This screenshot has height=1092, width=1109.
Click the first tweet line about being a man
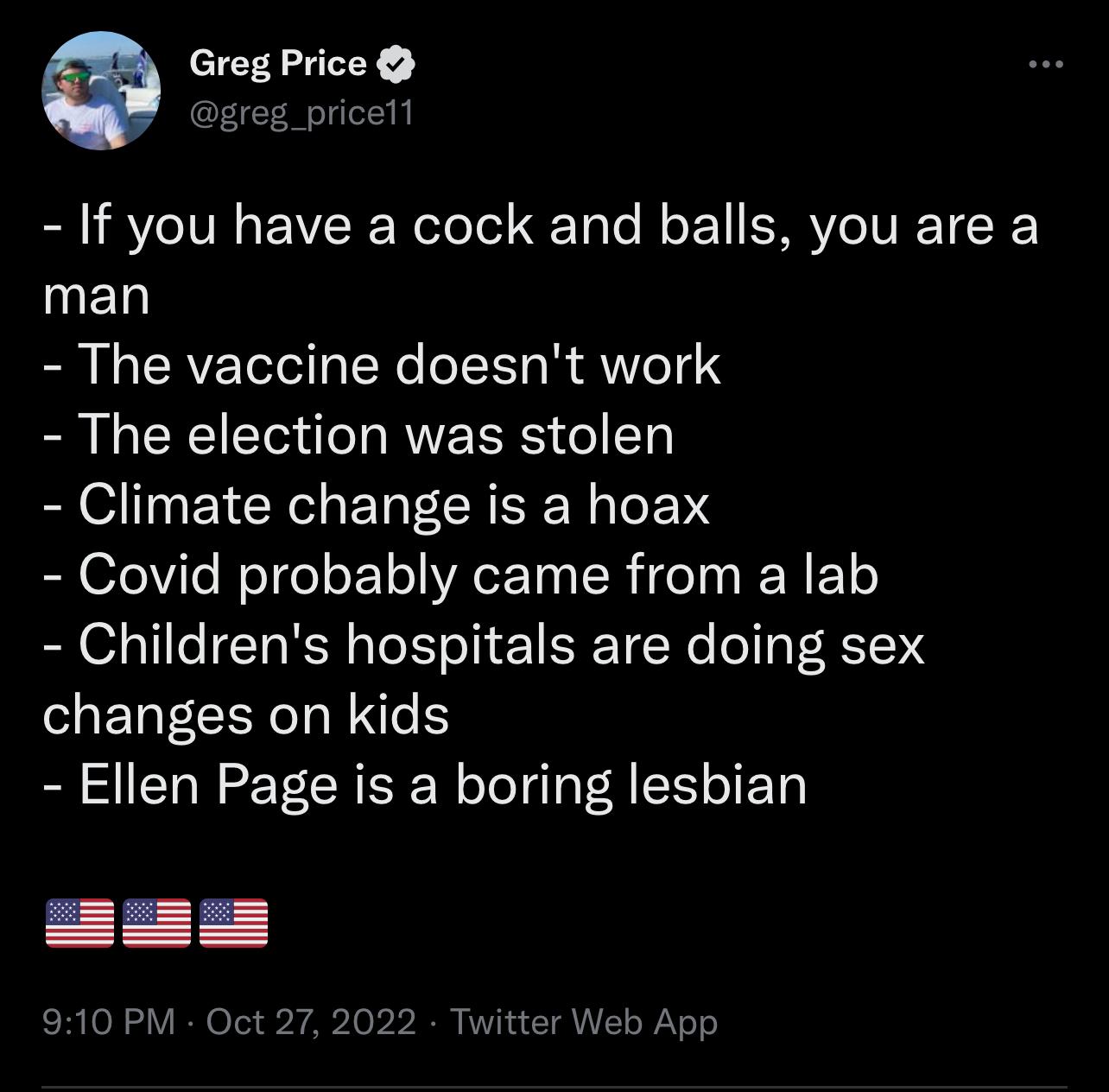pyautogui.click(x=541, y=260)
